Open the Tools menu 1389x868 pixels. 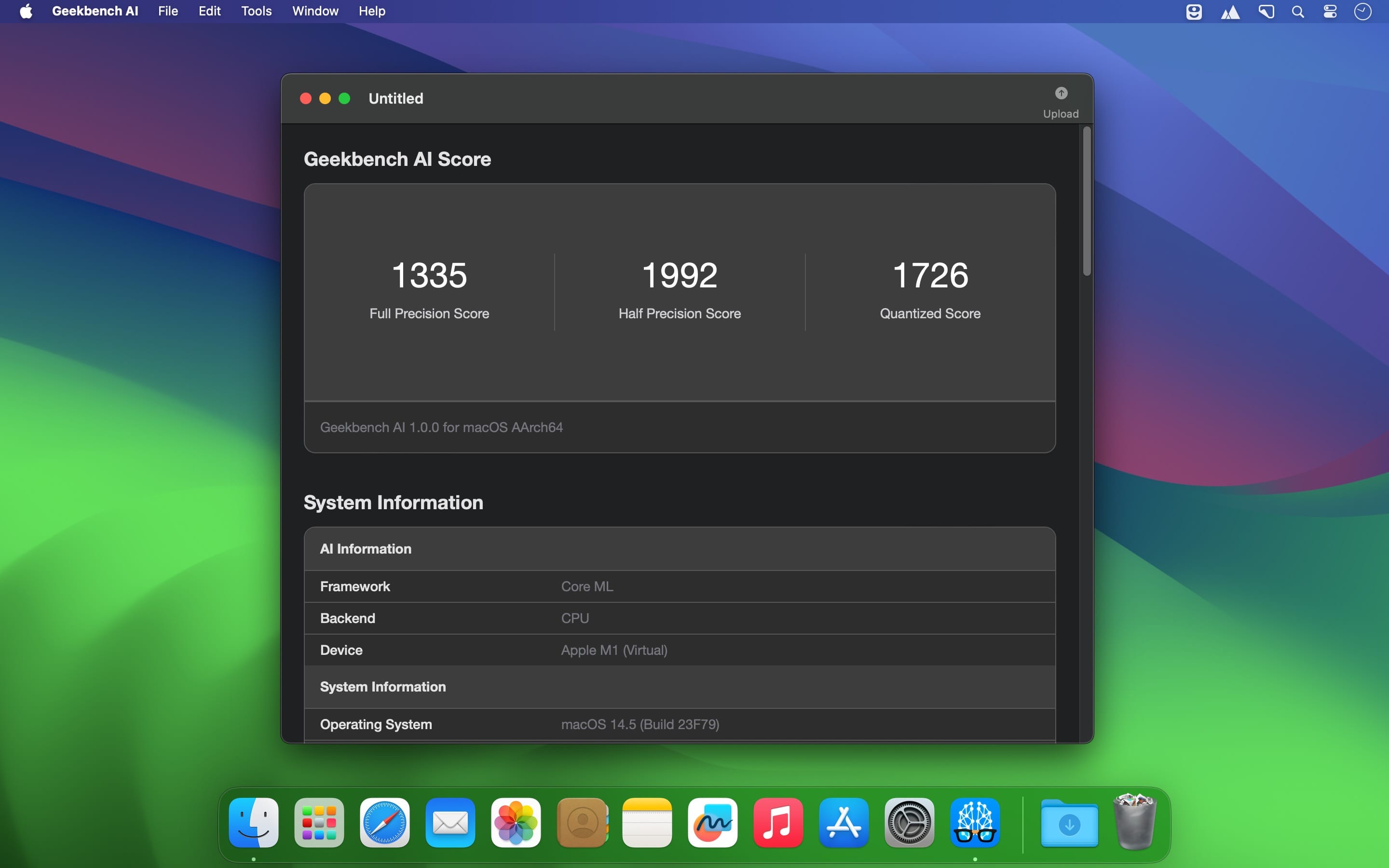[256, 12]
